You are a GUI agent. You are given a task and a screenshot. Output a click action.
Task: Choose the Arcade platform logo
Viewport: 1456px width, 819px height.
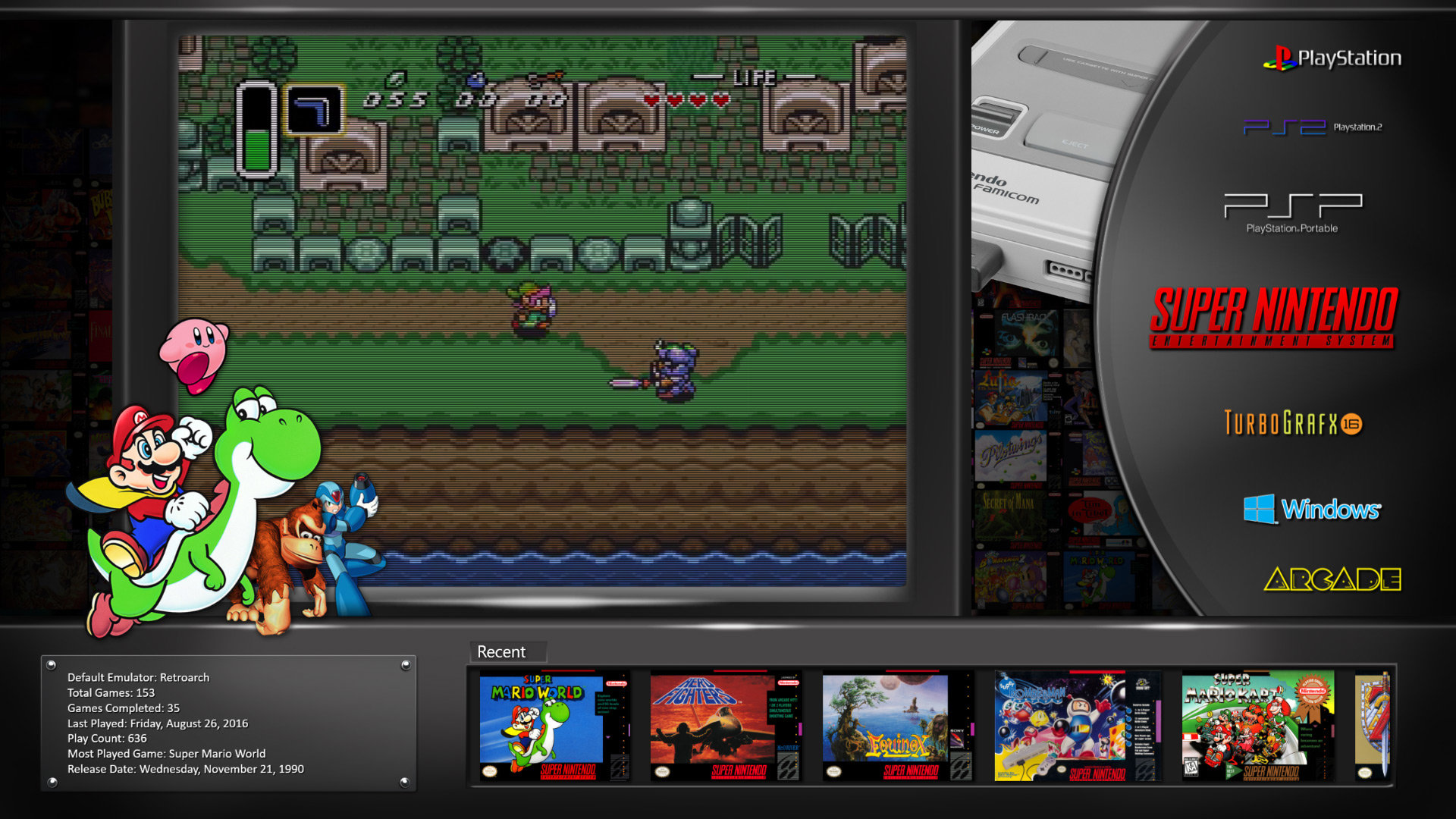click(x=1332, y=579)
